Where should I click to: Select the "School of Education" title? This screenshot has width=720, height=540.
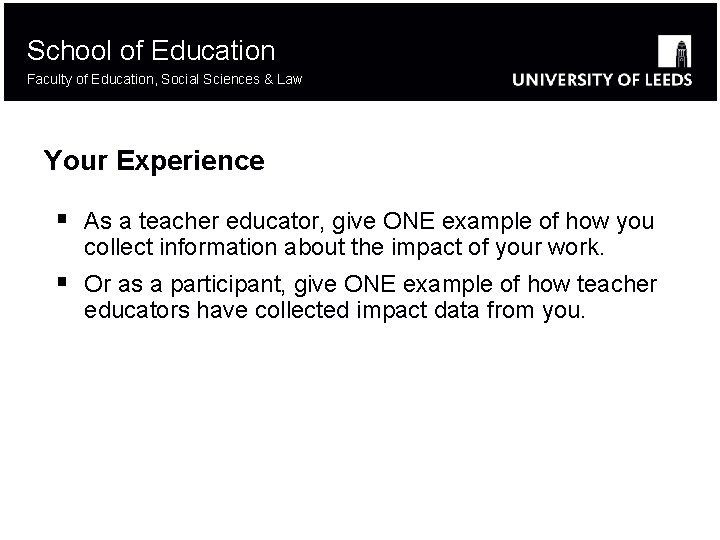151,50
